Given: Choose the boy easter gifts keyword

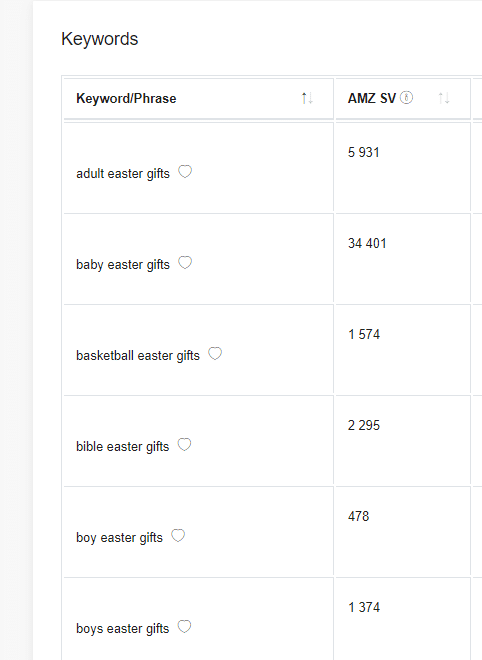Looking at the screenshot, I should pos(119,538).
